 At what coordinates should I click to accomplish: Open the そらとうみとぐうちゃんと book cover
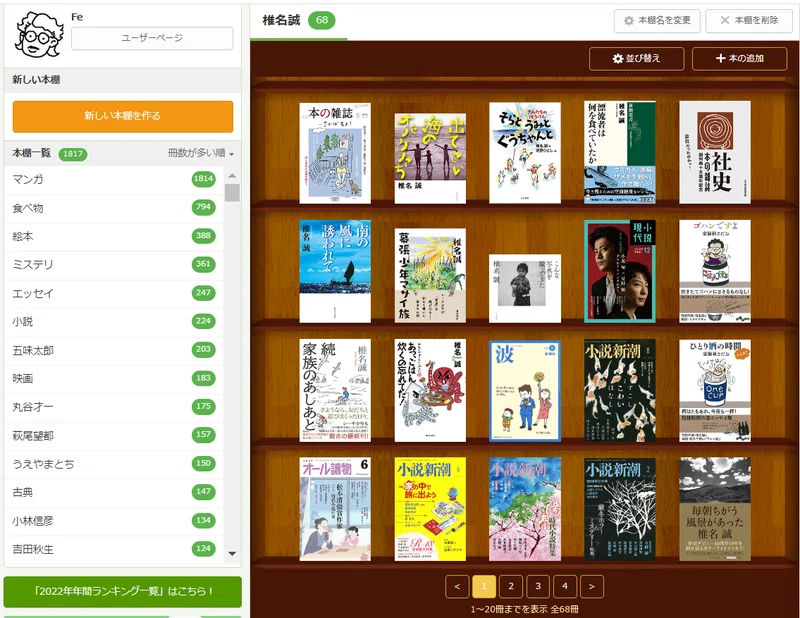[524, 153]
